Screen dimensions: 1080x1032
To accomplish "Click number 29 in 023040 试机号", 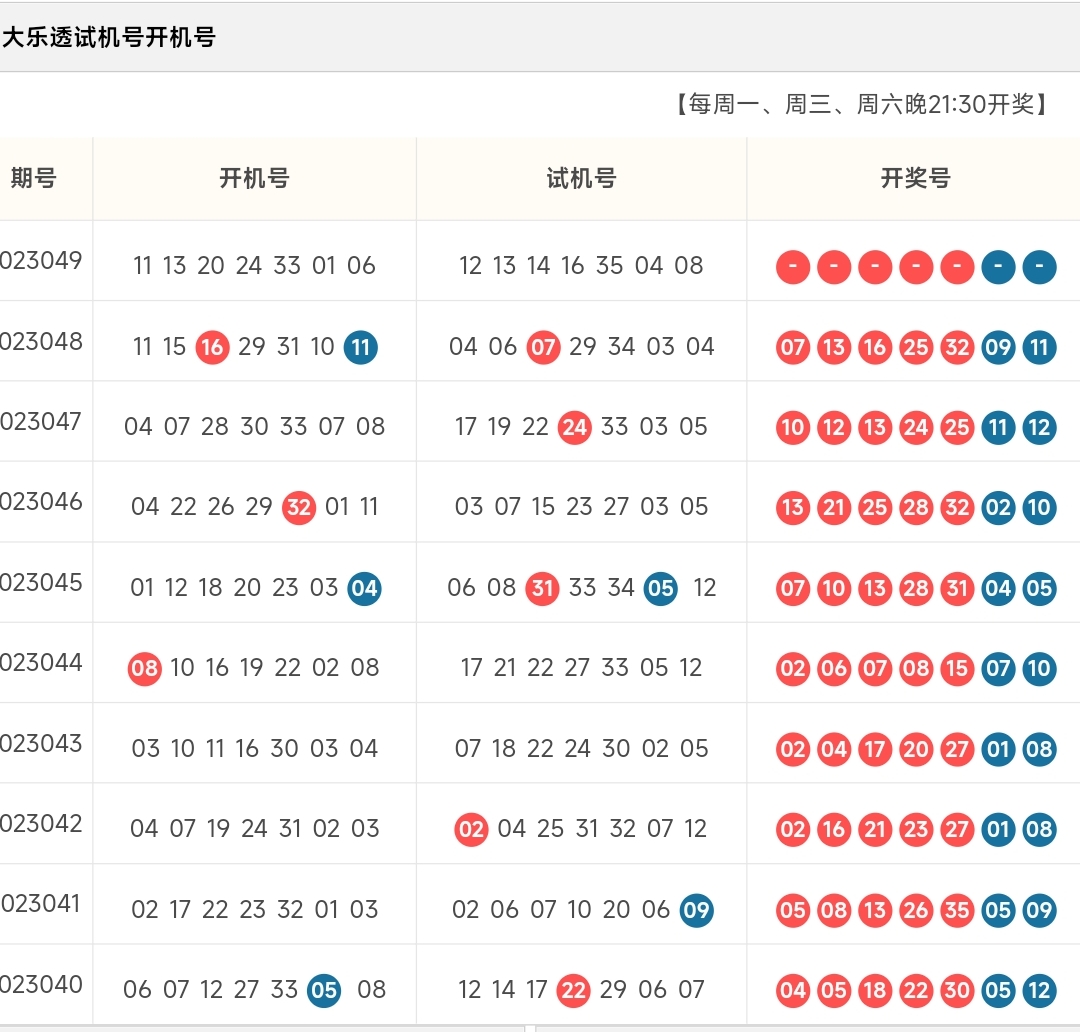I will point(613,989).
